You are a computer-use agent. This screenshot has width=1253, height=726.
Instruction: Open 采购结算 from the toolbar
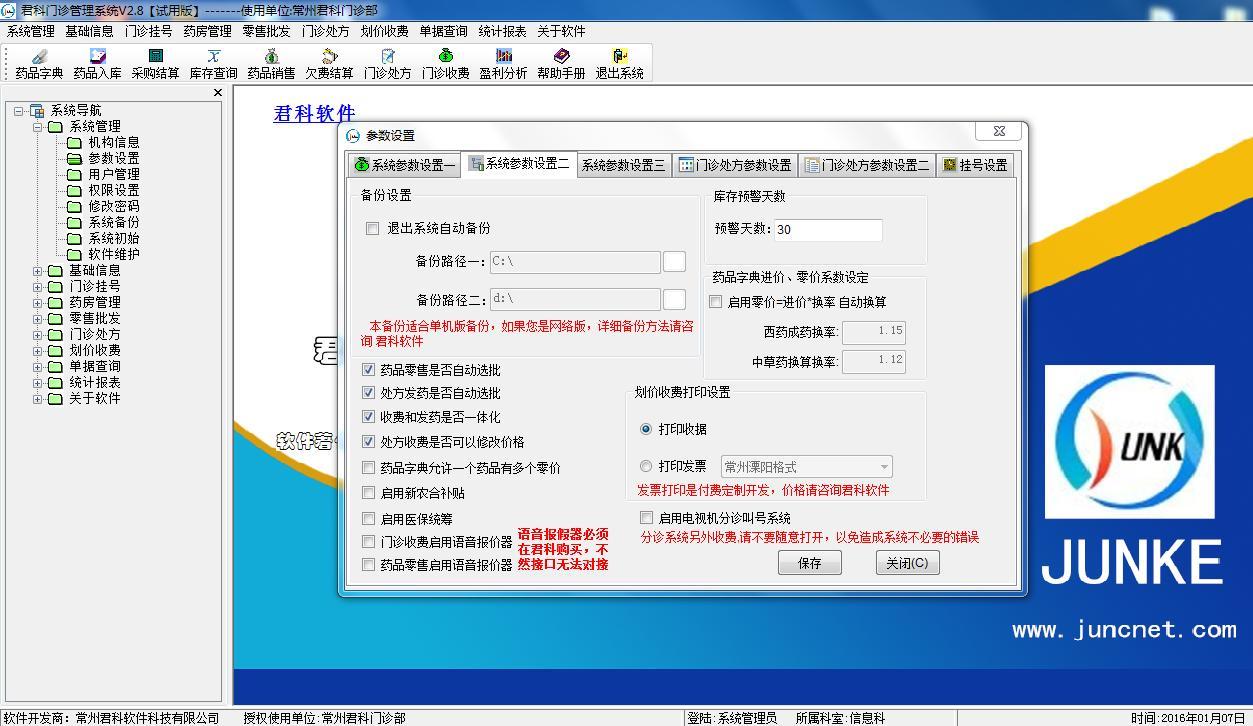click(155, 63)
